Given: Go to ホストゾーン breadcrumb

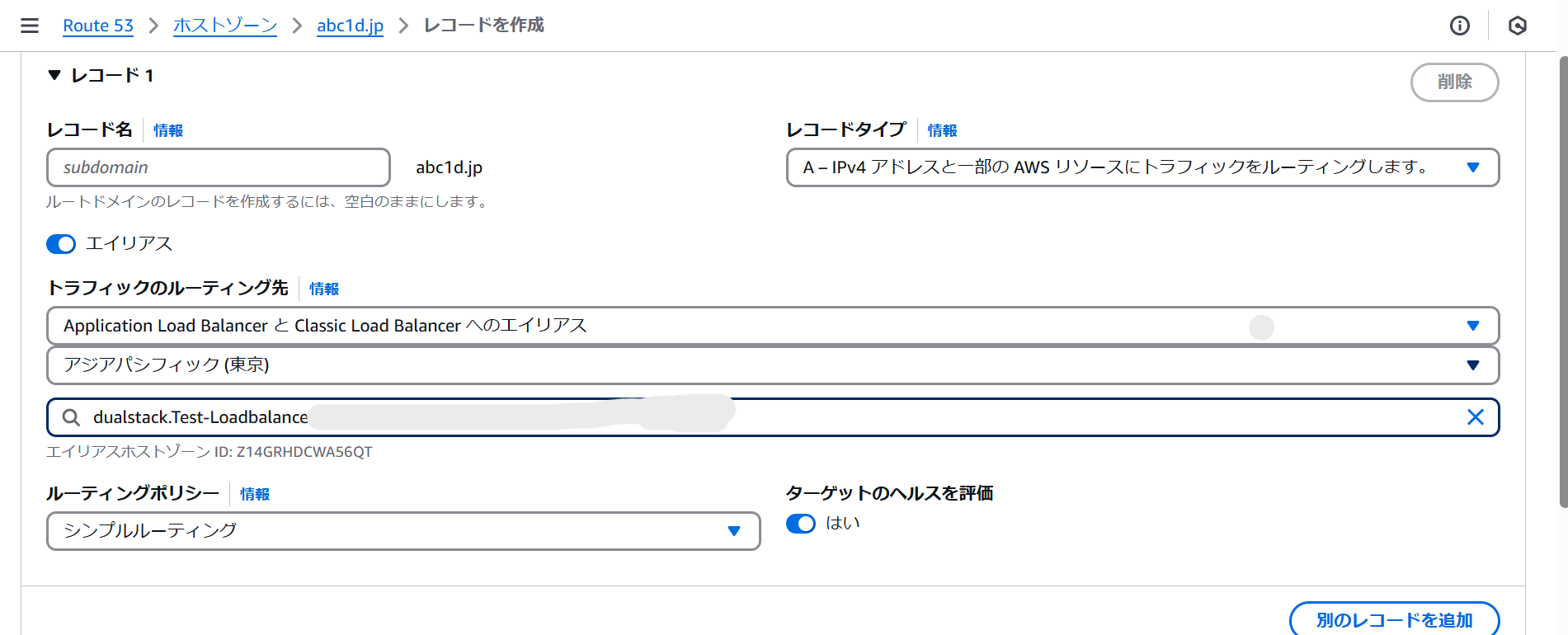Looking at the screenshot, I should click(225, 26).
